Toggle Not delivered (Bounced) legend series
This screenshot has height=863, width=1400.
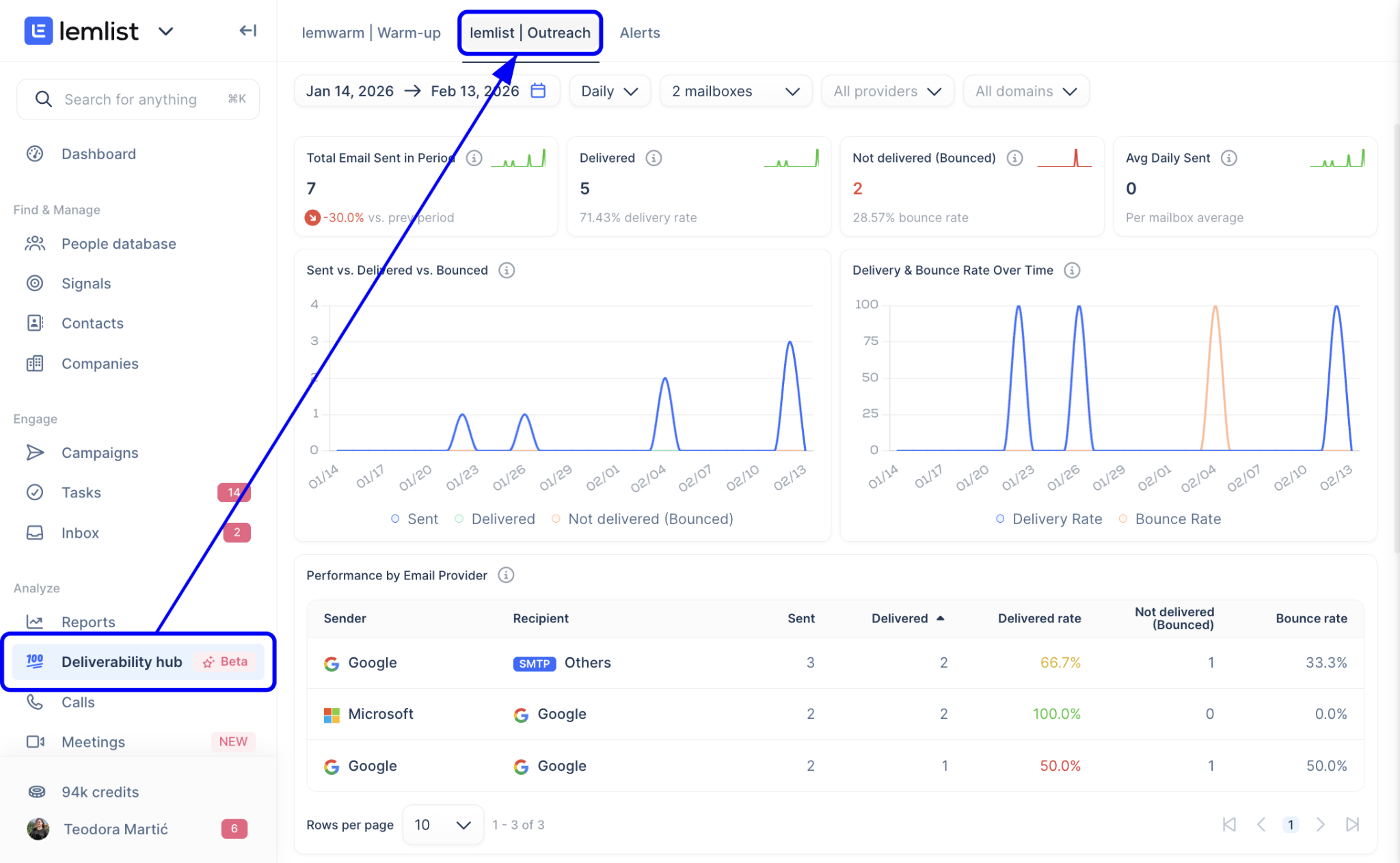[643, 519]
